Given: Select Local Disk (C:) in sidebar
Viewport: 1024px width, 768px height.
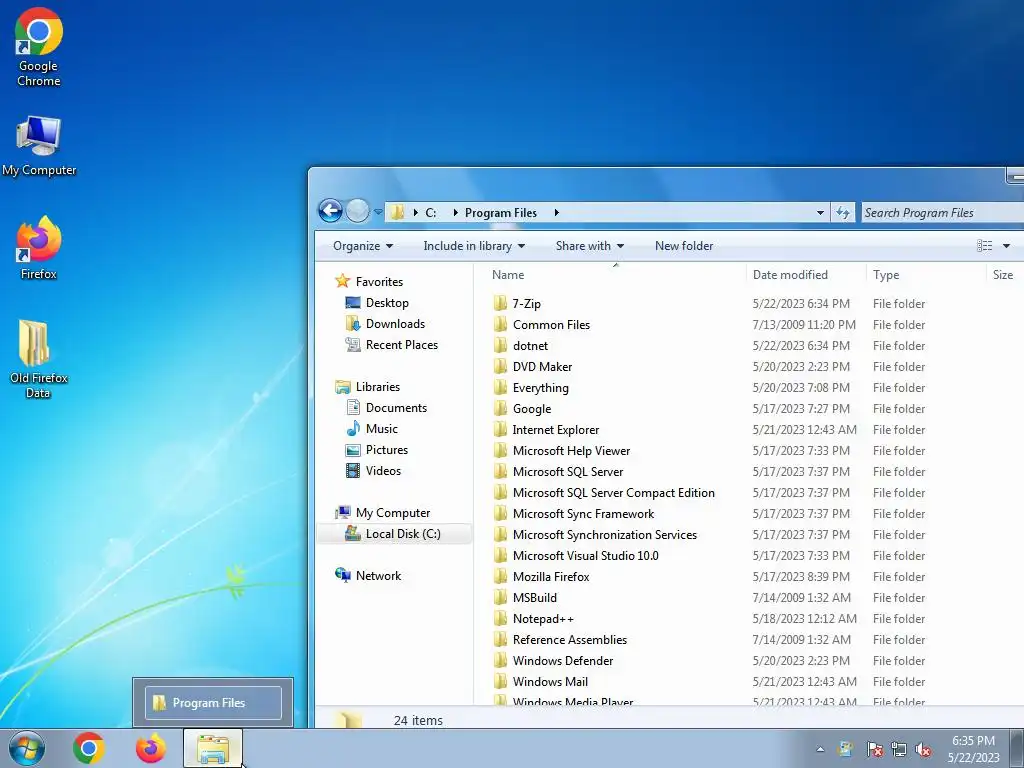Looking at the screenshot, I should [394, 534].
